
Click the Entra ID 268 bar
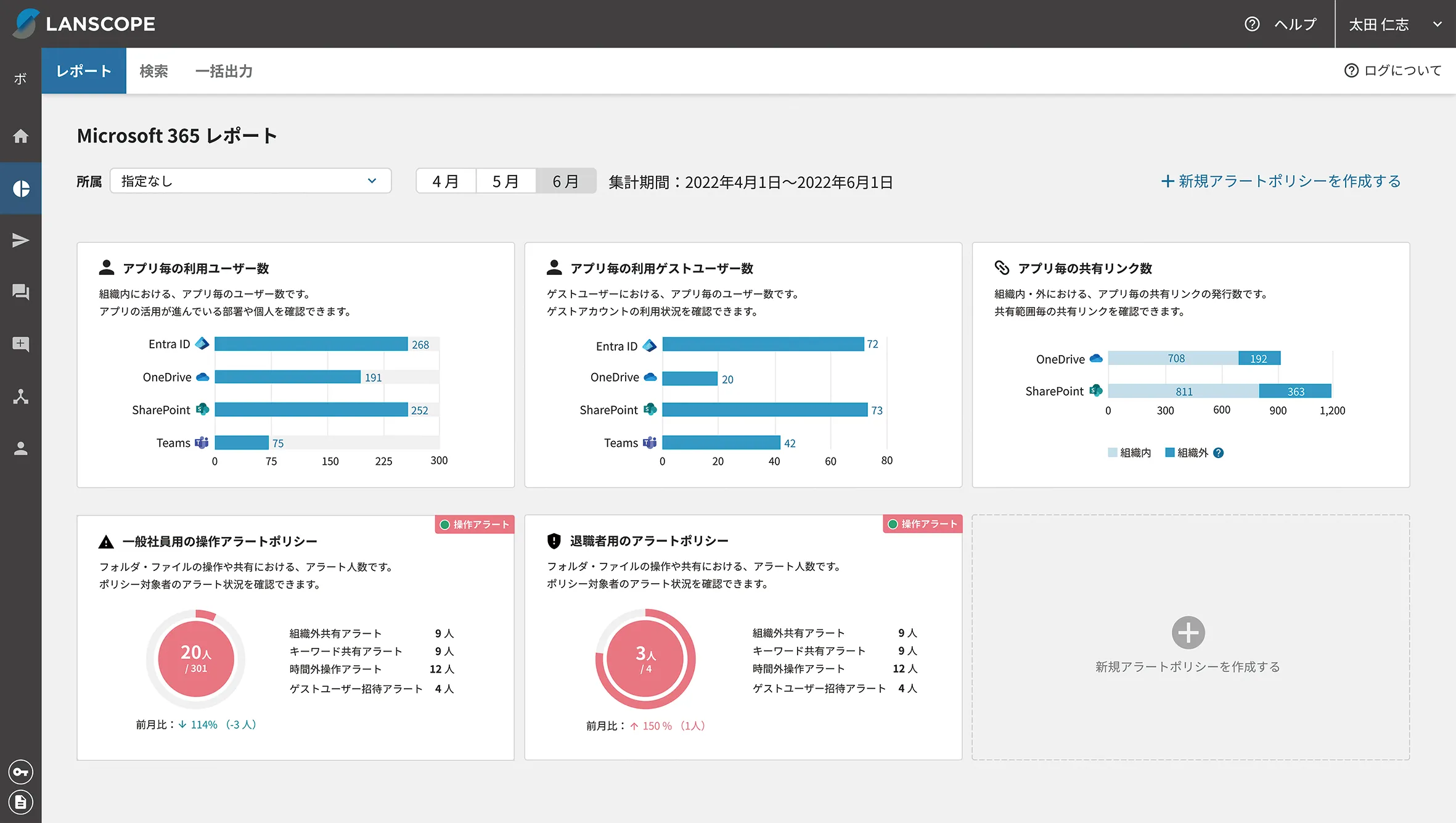click(311, 344)
